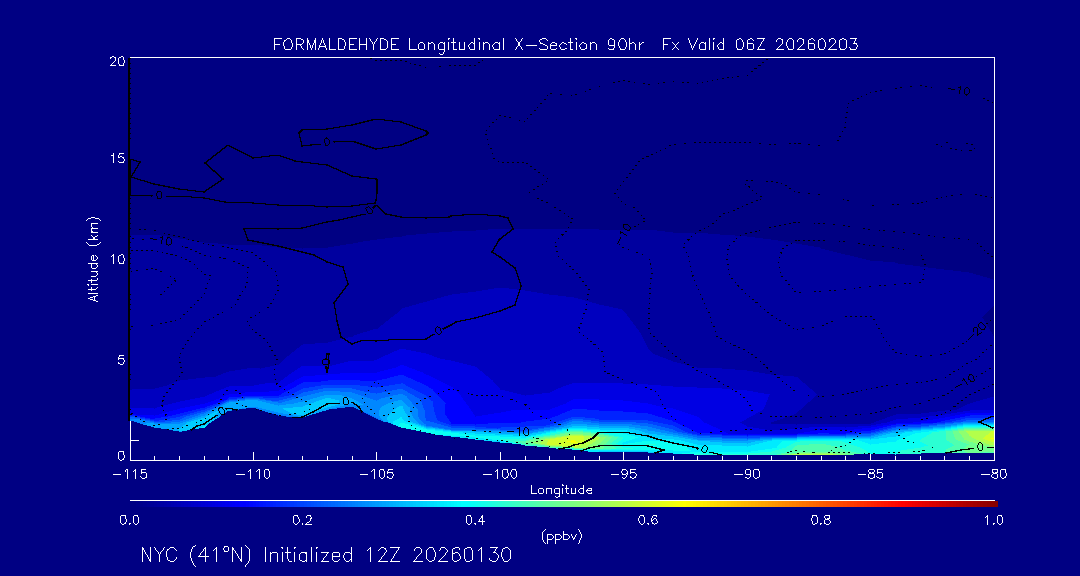Select the (ppbv) units label
The width and height of the screenshot is (1080, 576).
(x=561, y=536)
